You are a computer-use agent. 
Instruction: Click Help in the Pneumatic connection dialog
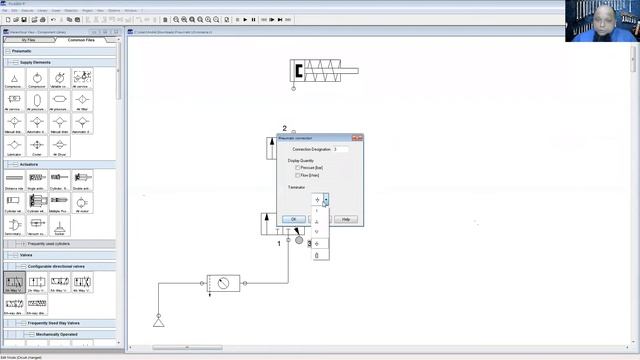click(x=346, y=220)
